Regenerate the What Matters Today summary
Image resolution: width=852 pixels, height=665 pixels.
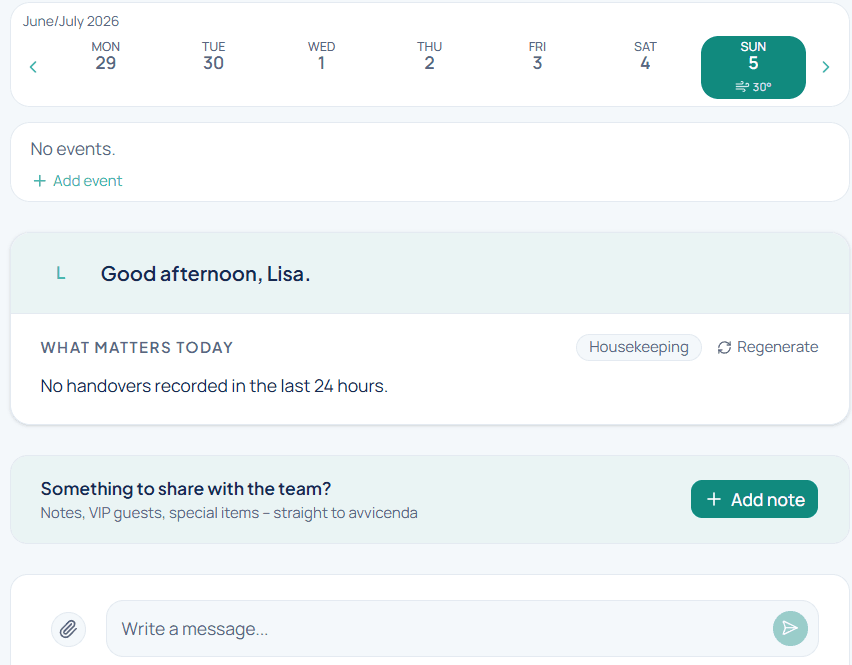[767, 347]
